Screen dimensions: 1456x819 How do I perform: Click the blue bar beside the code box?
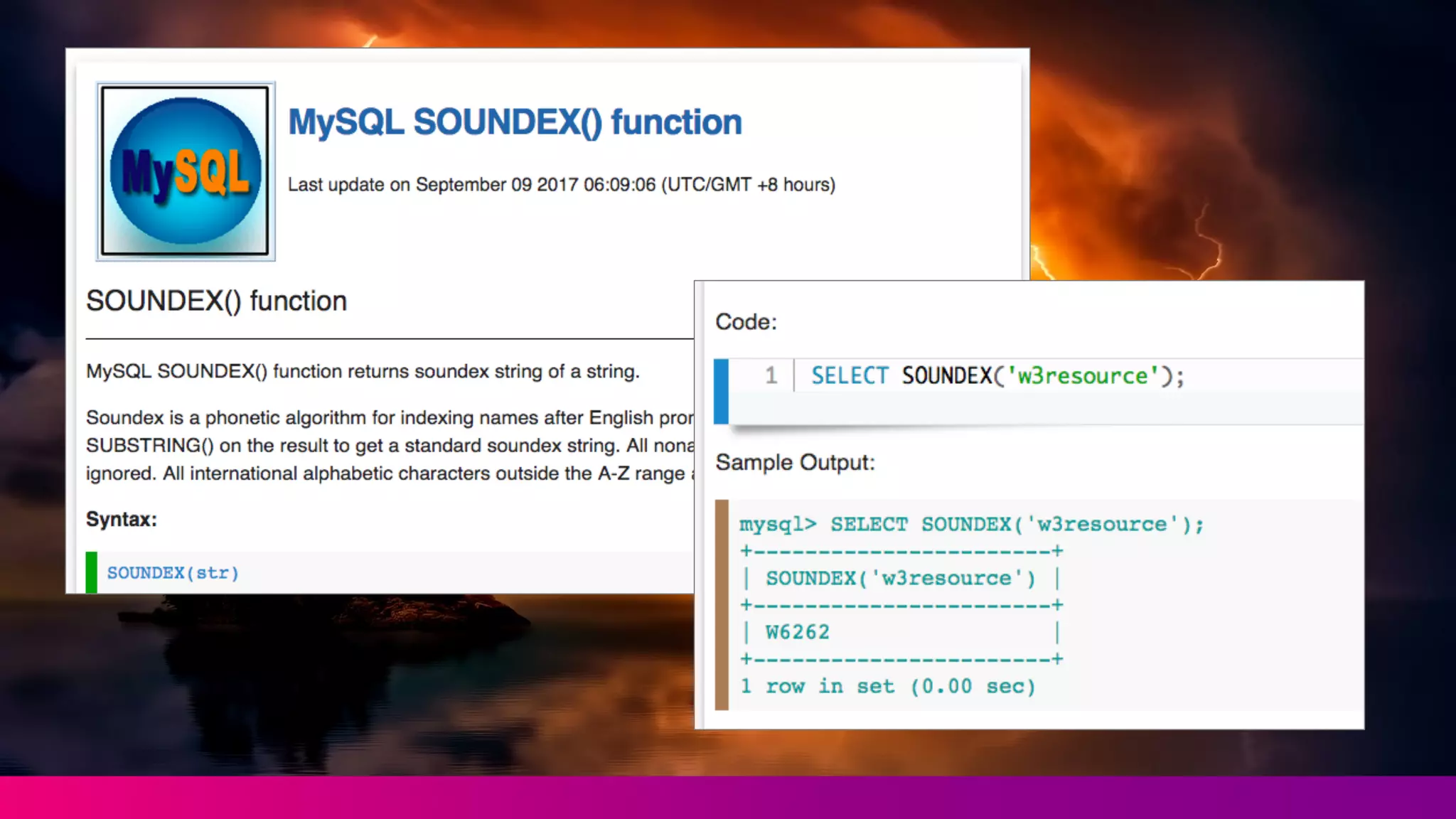click(x=721, y=391)
